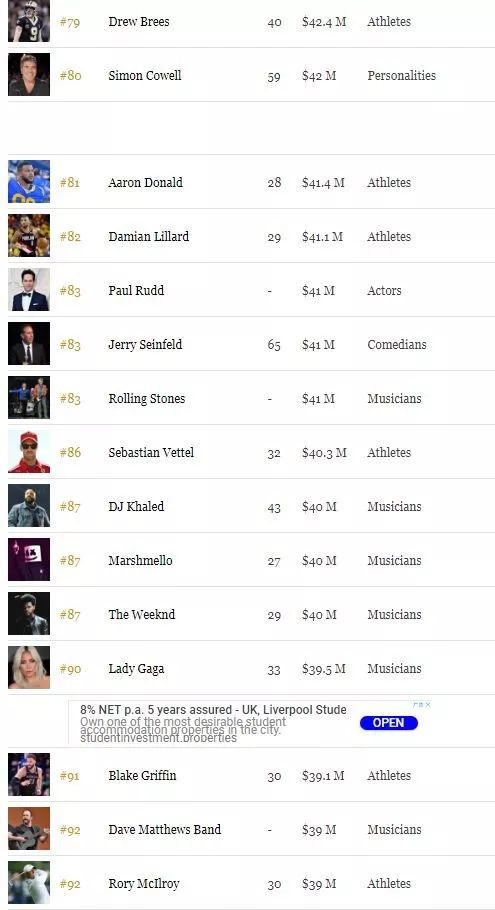Viewport: 495px width, 910px height.
Task: Click the OPEN button in the ad
Action: (388, 723)
